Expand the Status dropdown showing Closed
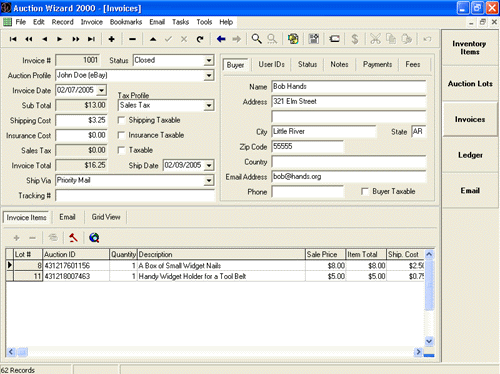Image resolution: width=500 pixels, height=374 pixels. [x=209, y=61]
